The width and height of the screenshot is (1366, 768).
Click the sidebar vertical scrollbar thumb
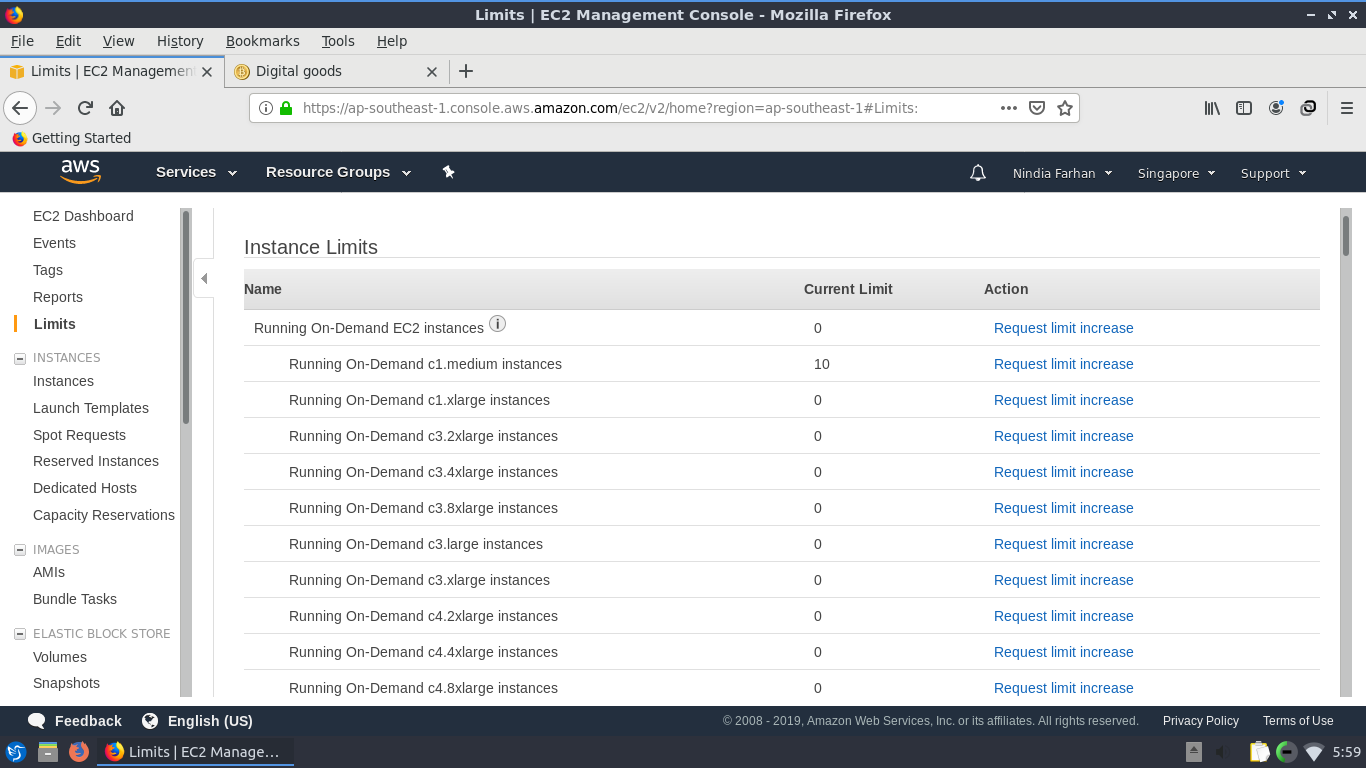(186, 317)
